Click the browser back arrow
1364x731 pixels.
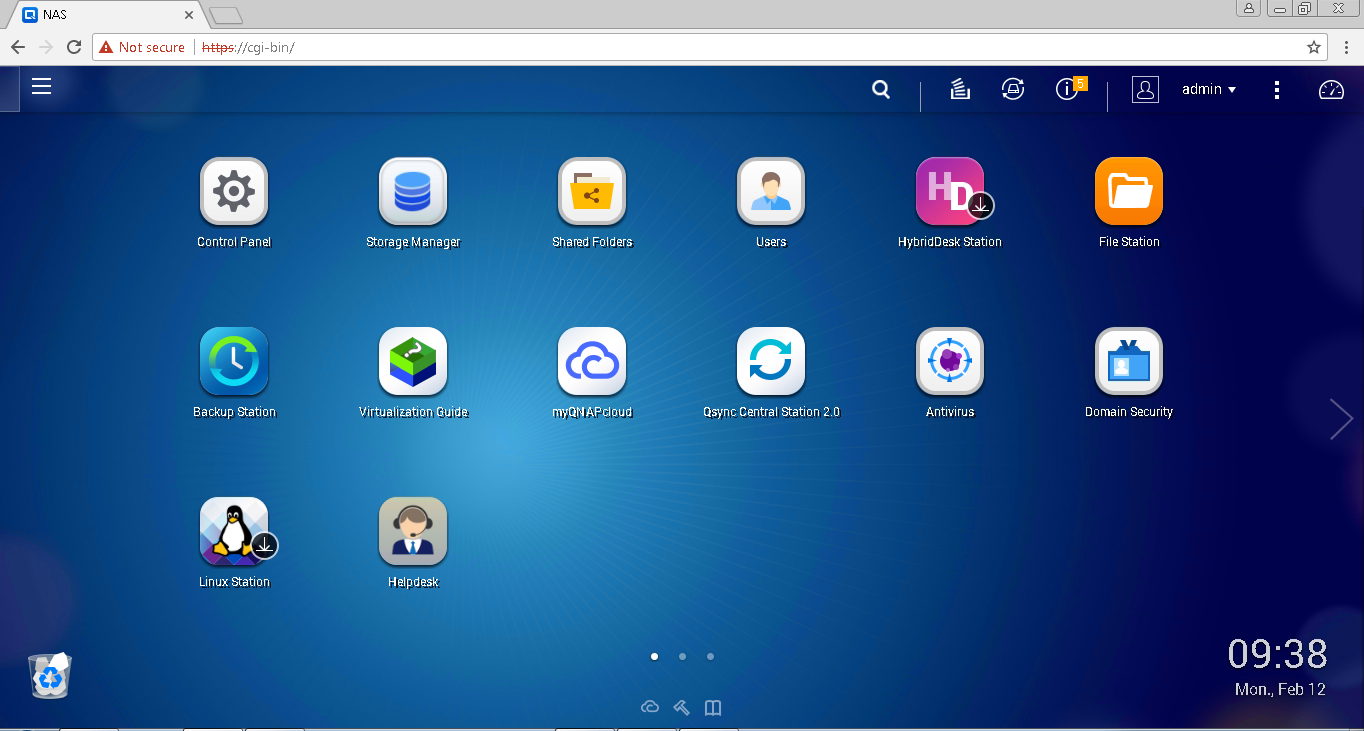17,47
